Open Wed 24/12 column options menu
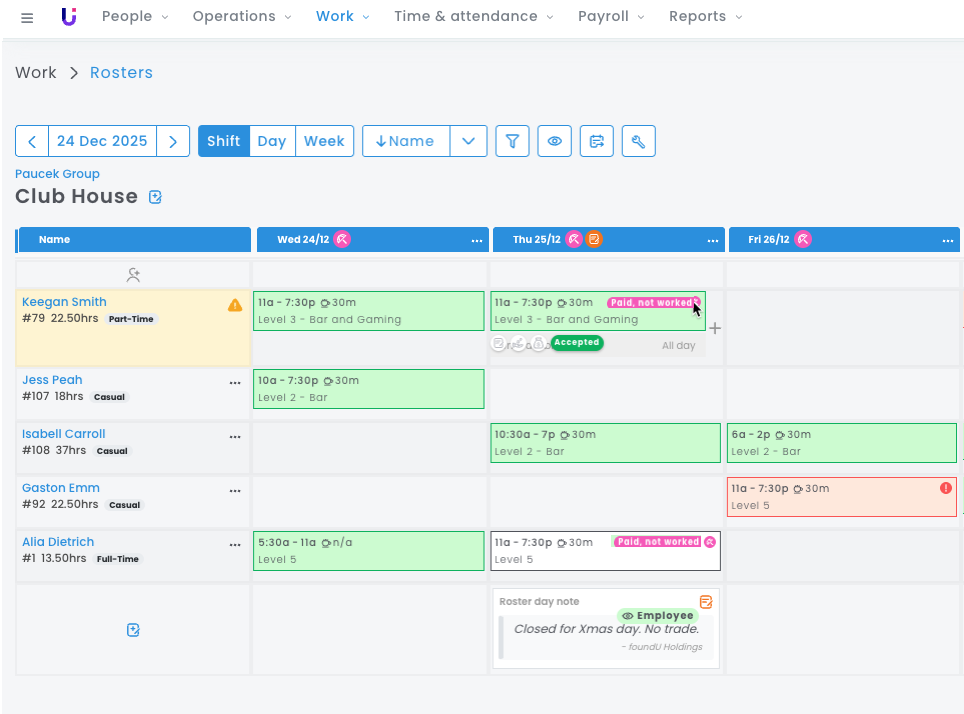Screen dimensions: 964x714 point(477,240)
